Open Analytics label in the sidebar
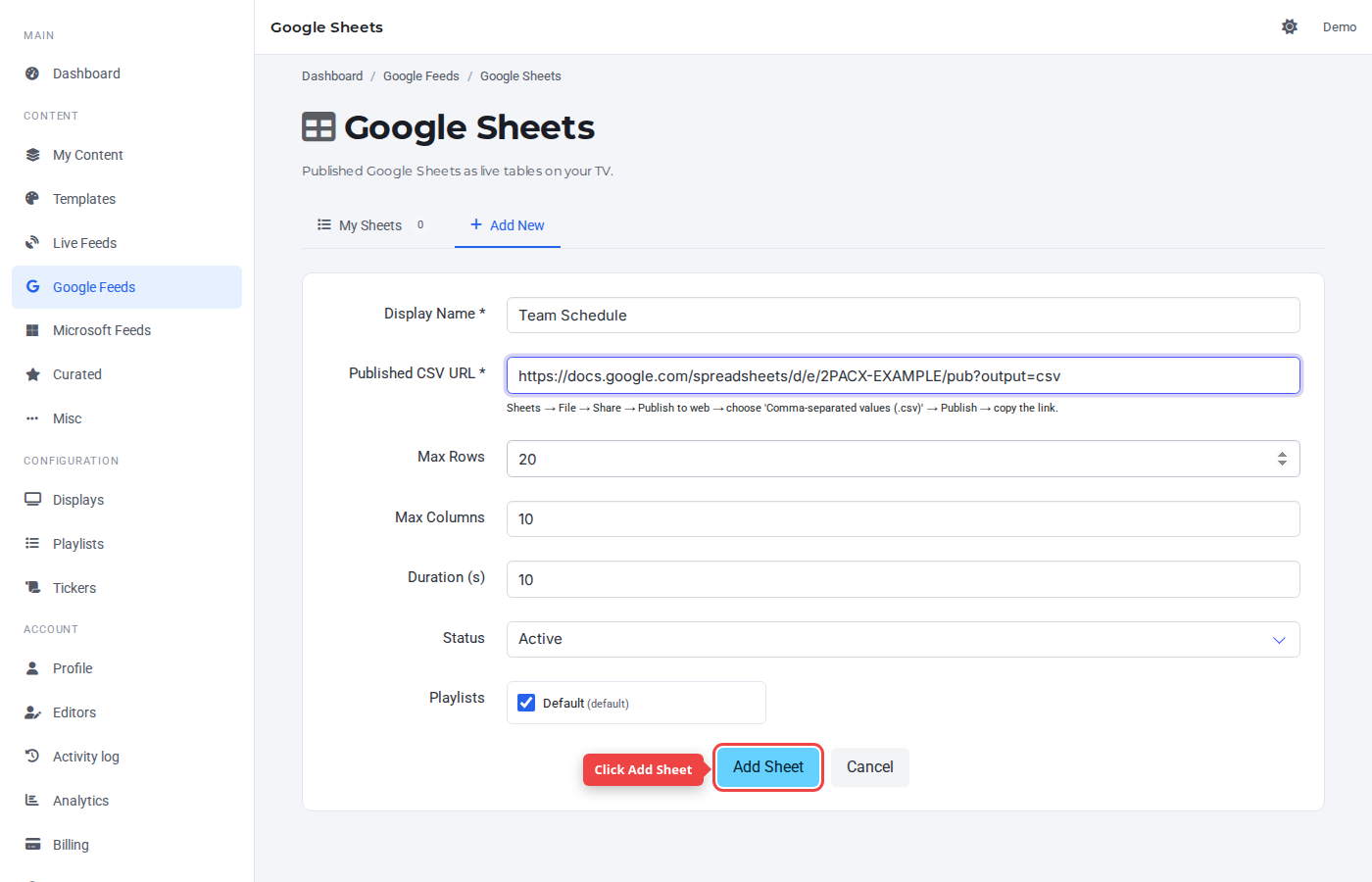Screen dimensions: 1372x882 click(80, 801)
